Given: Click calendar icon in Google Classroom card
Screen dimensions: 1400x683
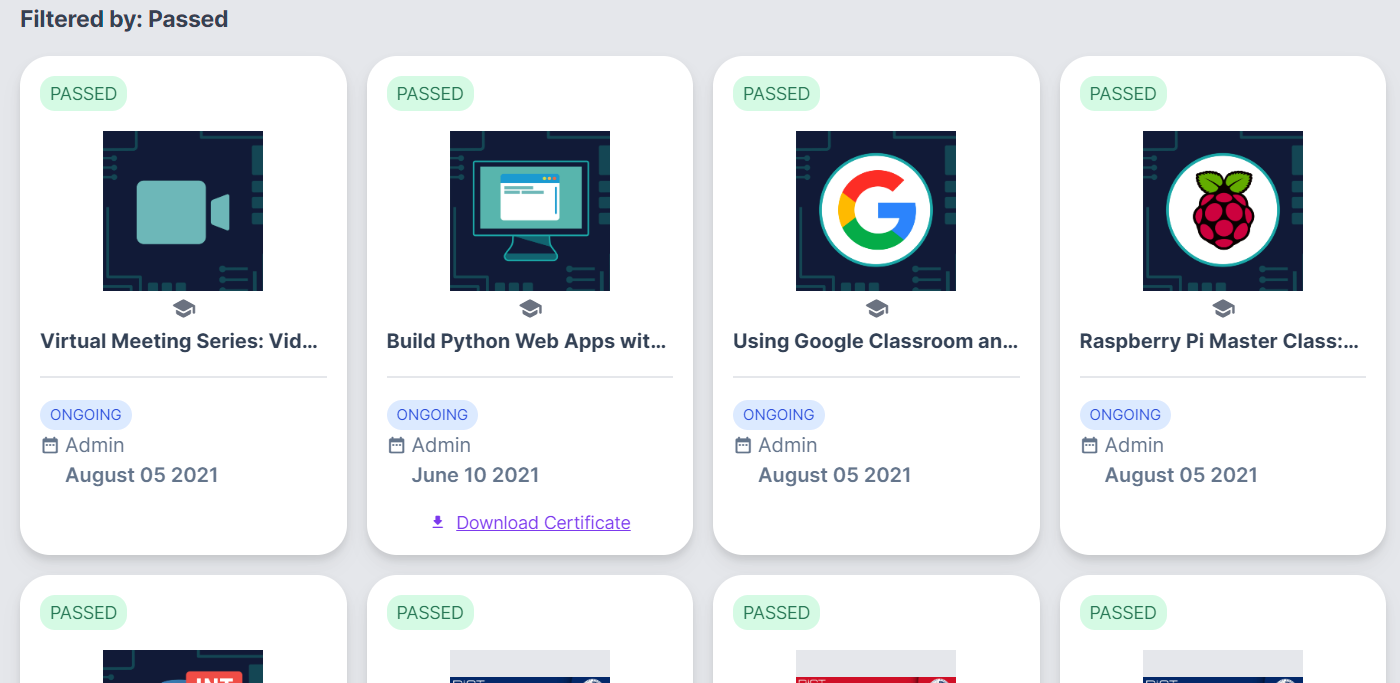Looking at the screenshot, I should [x=743, y=445].
